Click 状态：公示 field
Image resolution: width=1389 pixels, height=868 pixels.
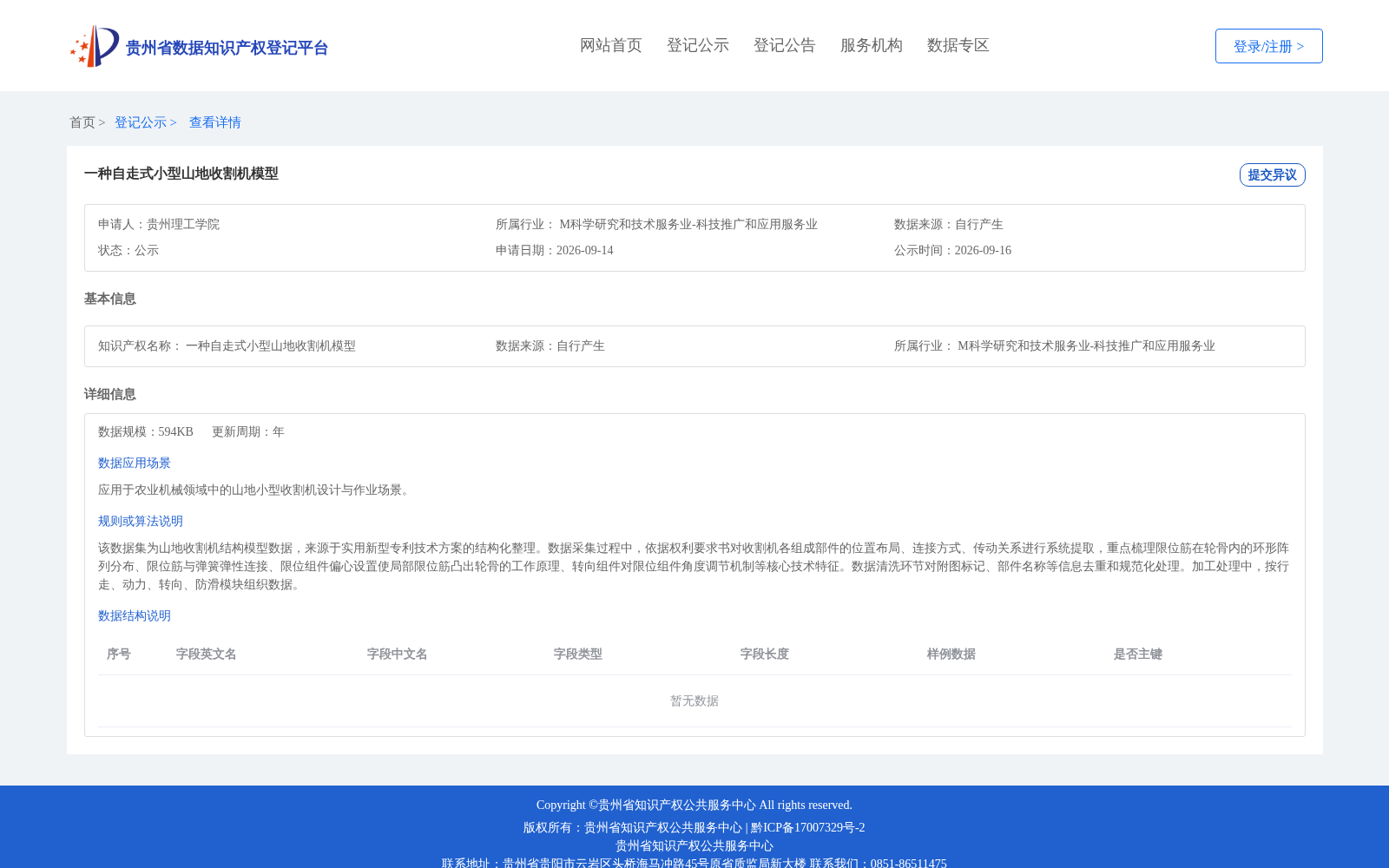pyautogui.click(x=128, y=250)
